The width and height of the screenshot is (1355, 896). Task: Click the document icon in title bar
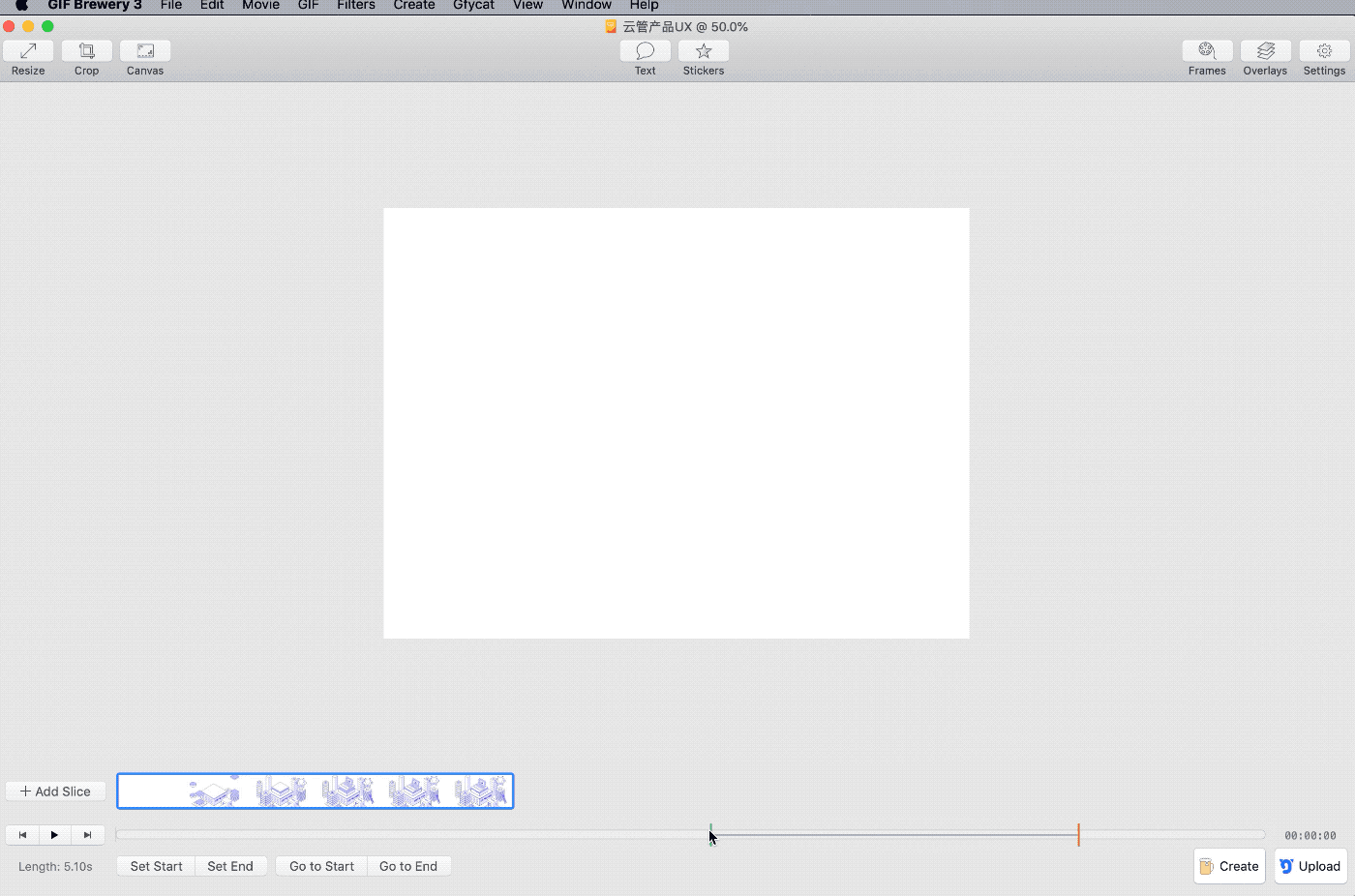click(611, 27)
